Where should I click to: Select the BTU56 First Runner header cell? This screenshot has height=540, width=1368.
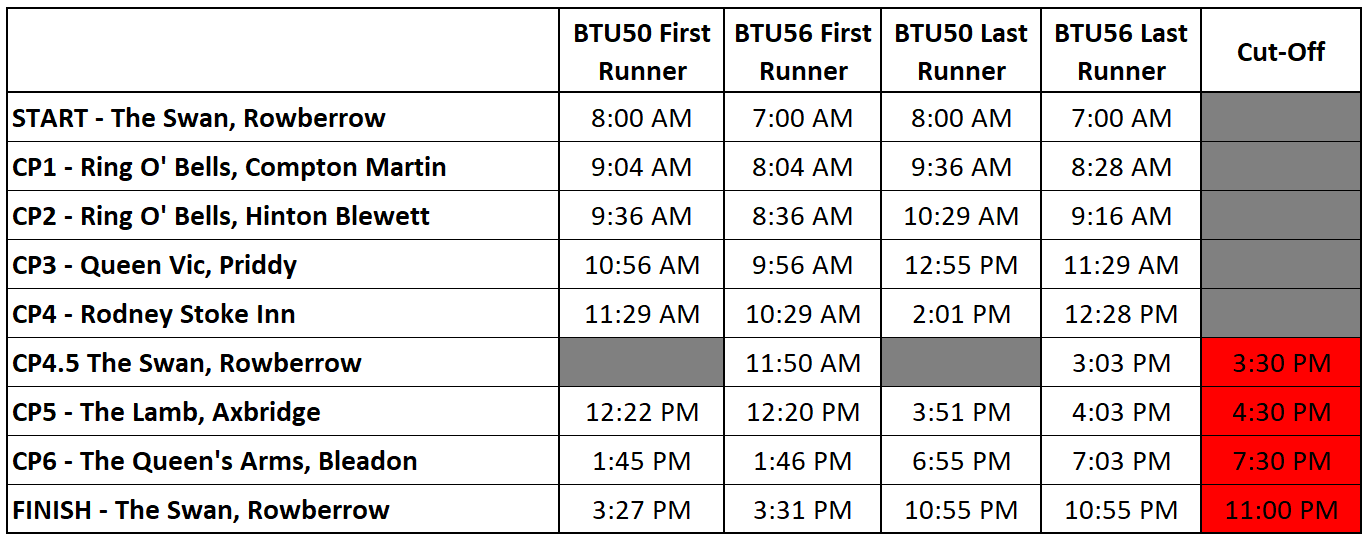(x=803, y=52)
